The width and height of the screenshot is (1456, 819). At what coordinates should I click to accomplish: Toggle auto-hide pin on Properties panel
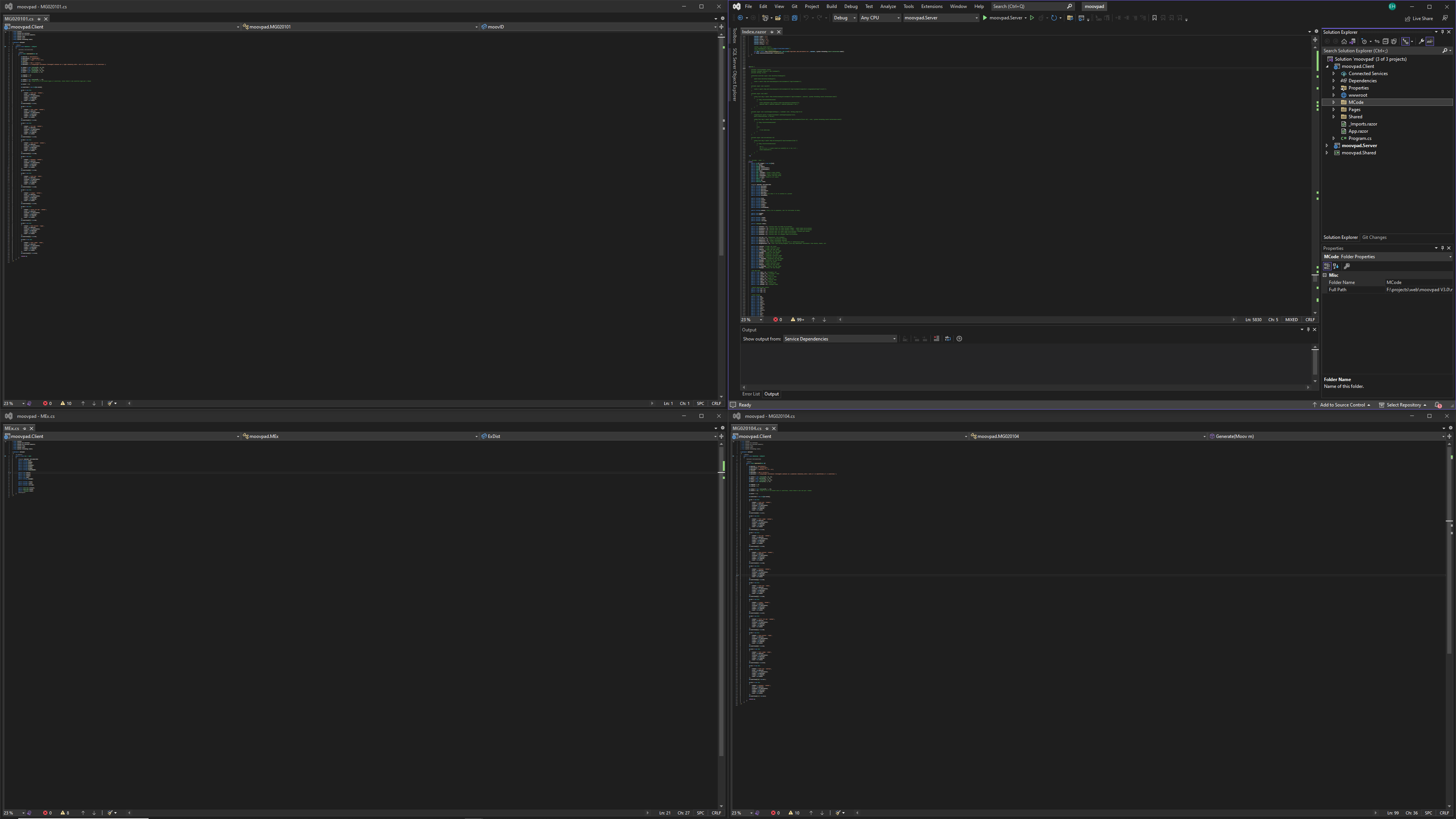click(1442, 248)
